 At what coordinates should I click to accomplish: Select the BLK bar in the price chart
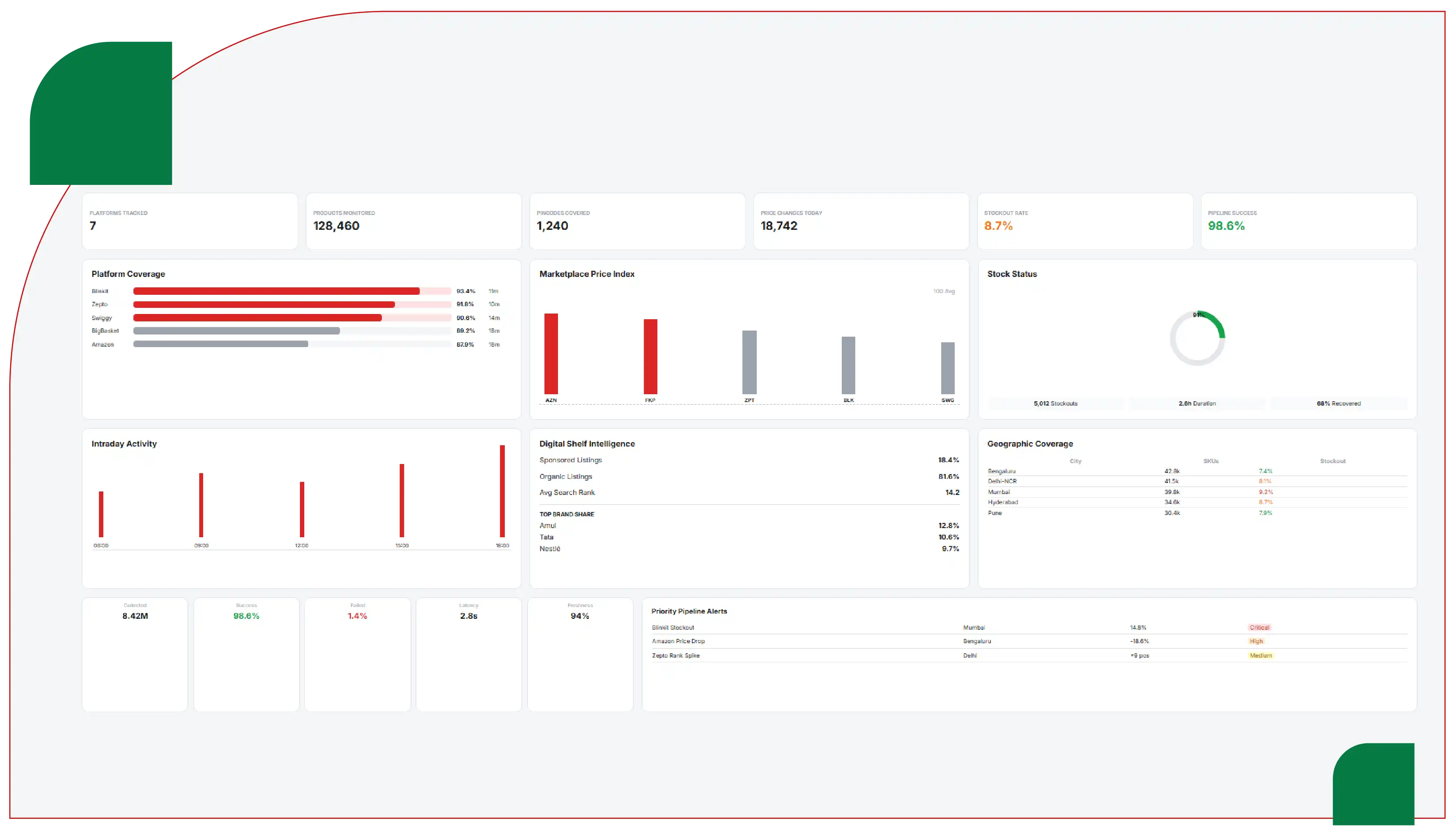click(848, 365)
